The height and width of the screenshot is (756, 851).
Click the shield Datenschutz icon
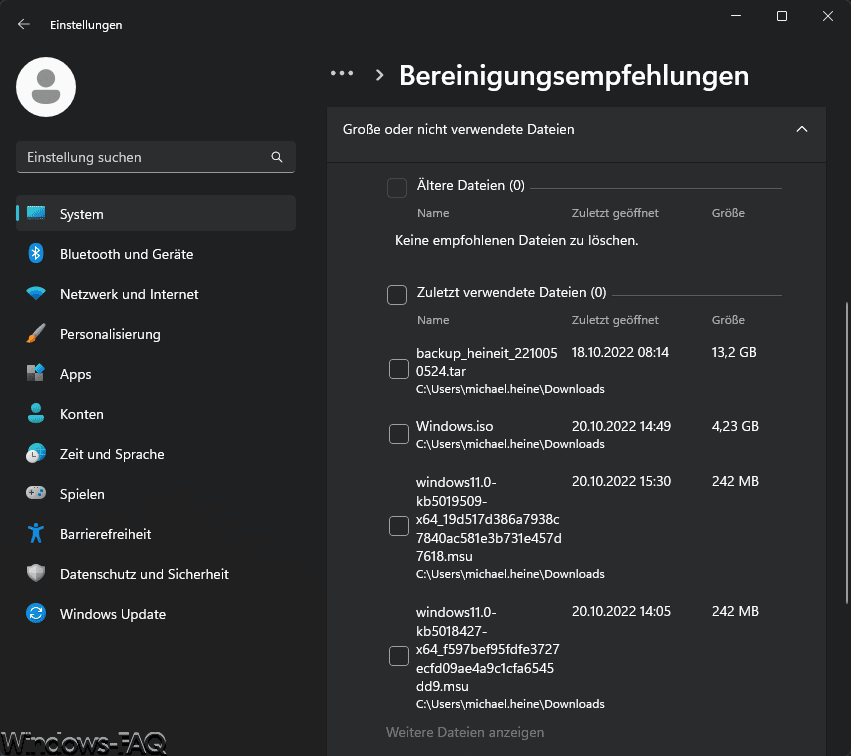click(x=36, y=573)
